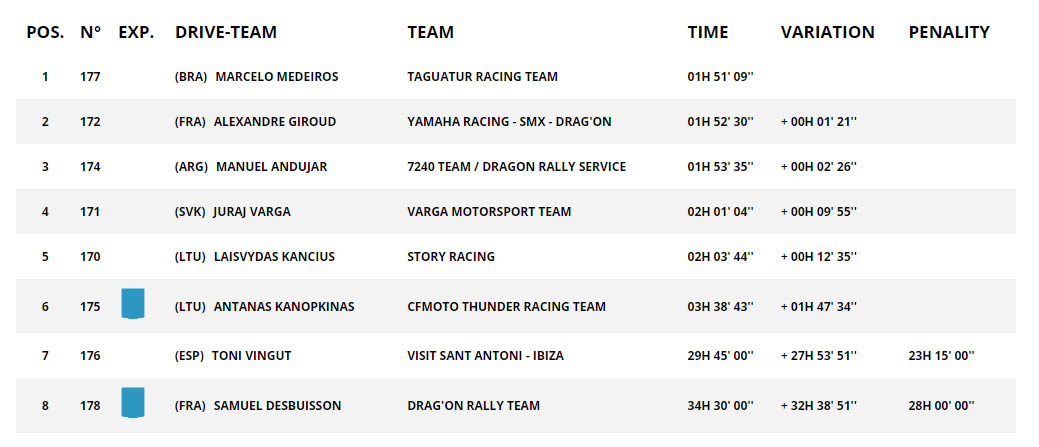Click the blue icon beside Samuel Desbuisson
Image resolution: width=1039 pixels, height=447 pixels.
(132, 403)
